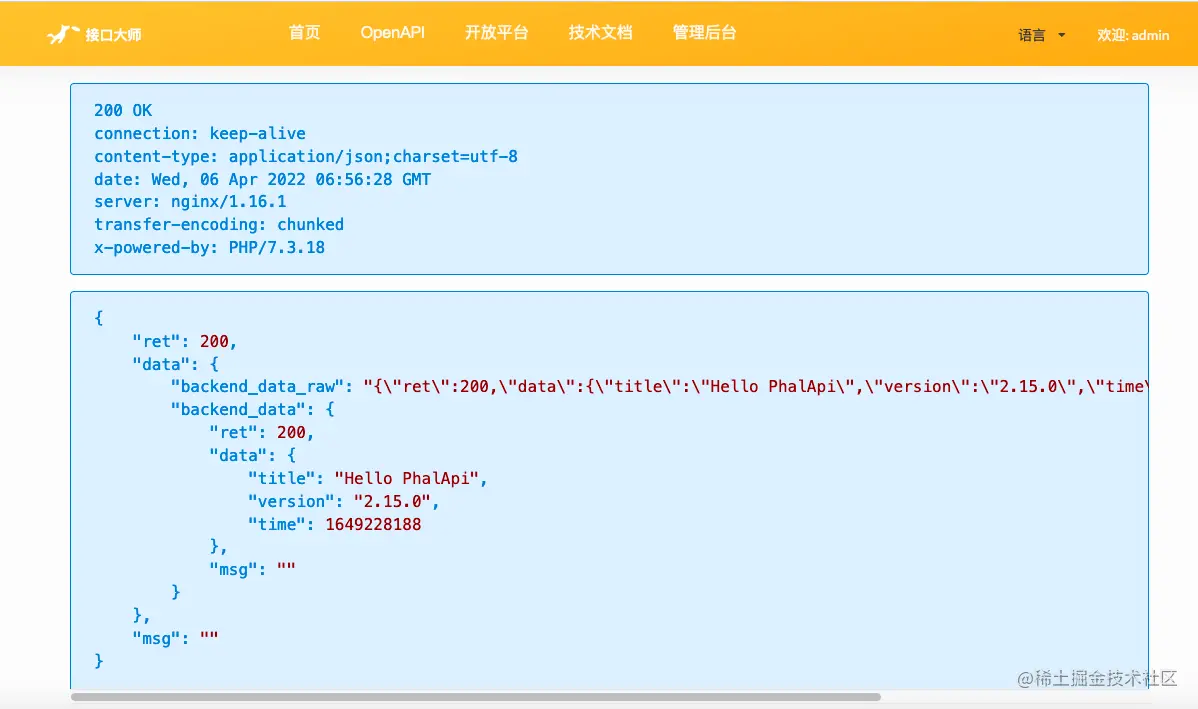Select the connection: keep-alive header

199,133
